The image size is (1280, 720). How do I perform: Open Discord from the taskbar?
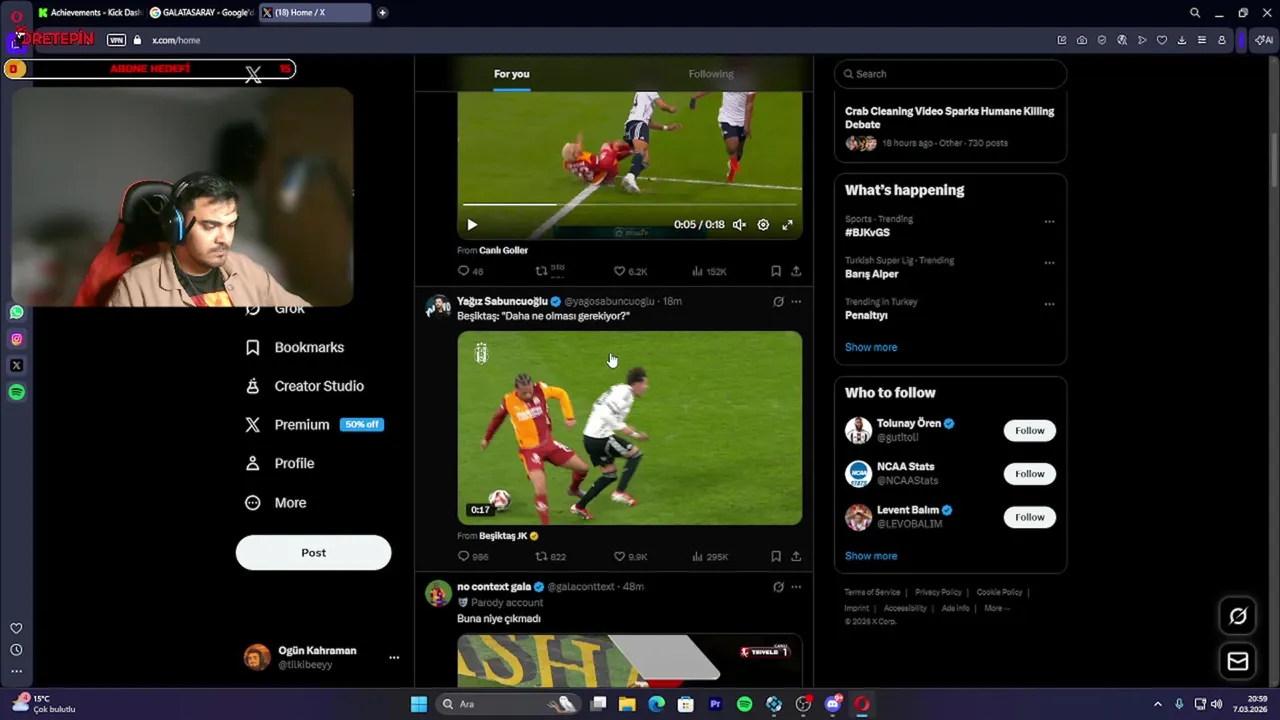click(x=833, y=704)
